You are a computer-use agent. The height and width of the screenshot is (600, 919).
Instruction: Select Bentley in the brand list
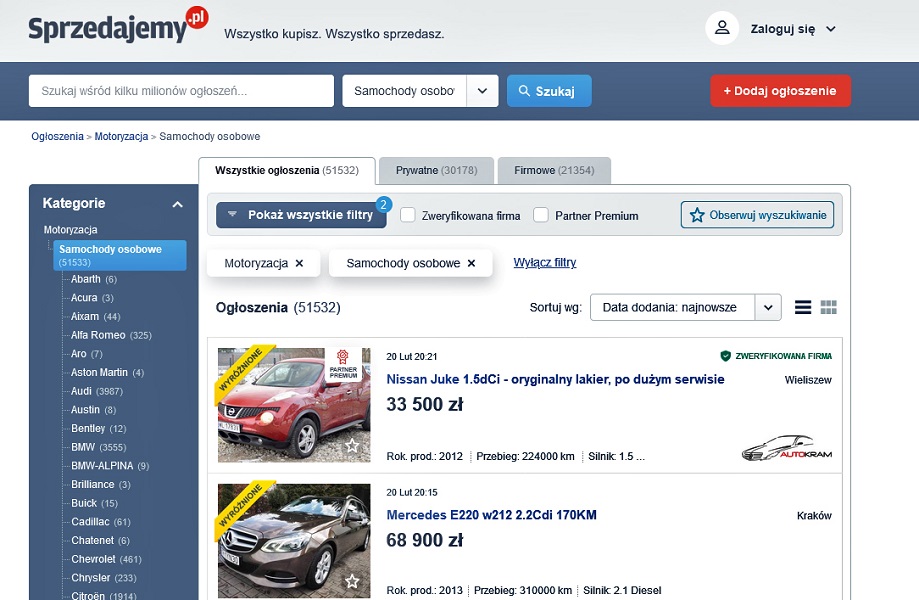coord(98,428)
